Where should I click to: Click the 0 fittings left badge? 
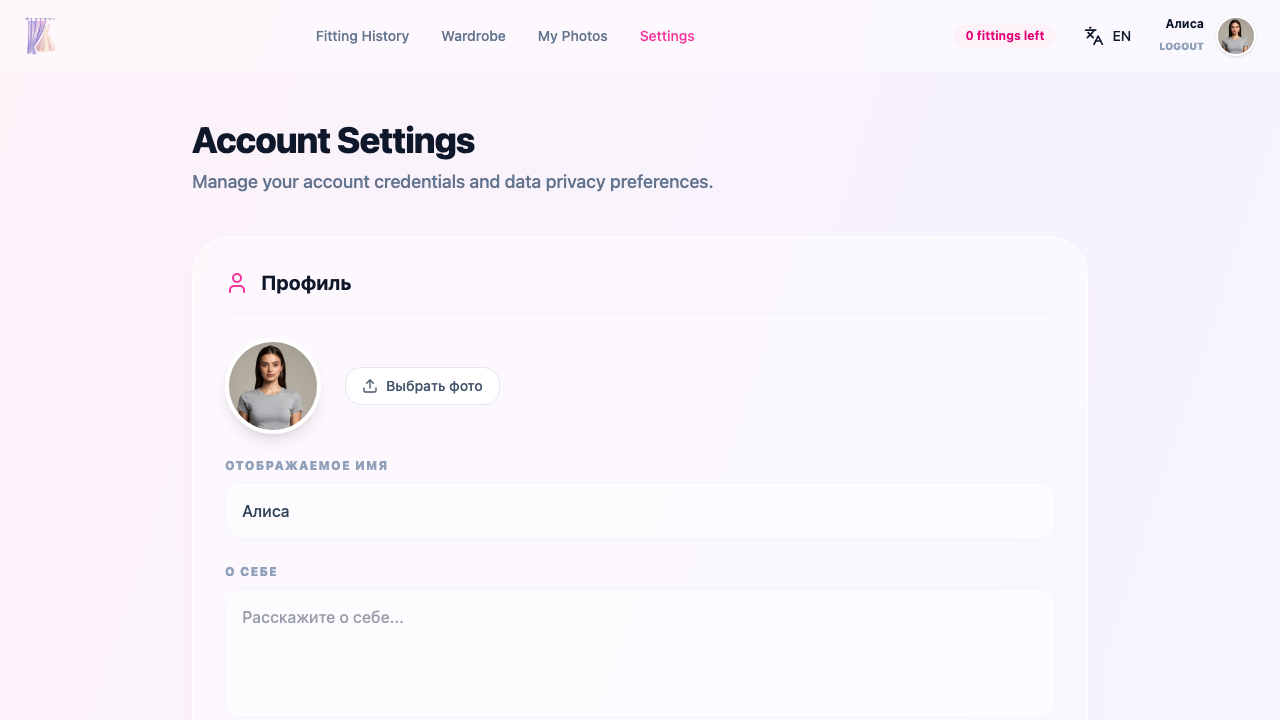pyautogui.click(x=1004, y=35)
